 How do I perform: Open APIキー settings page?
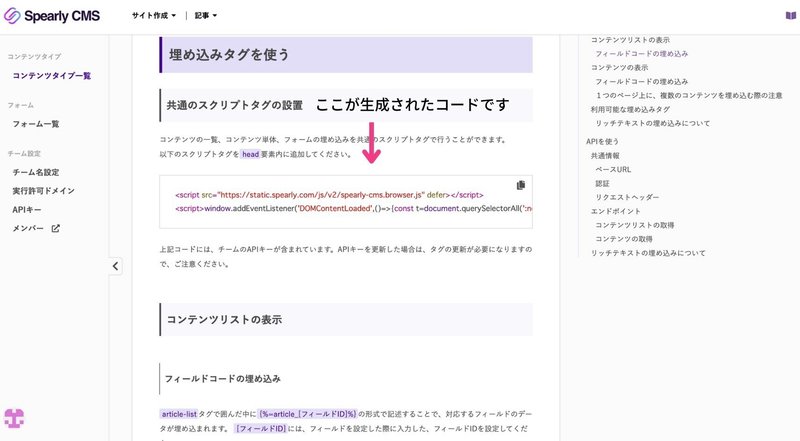click(x=27, y=209)
